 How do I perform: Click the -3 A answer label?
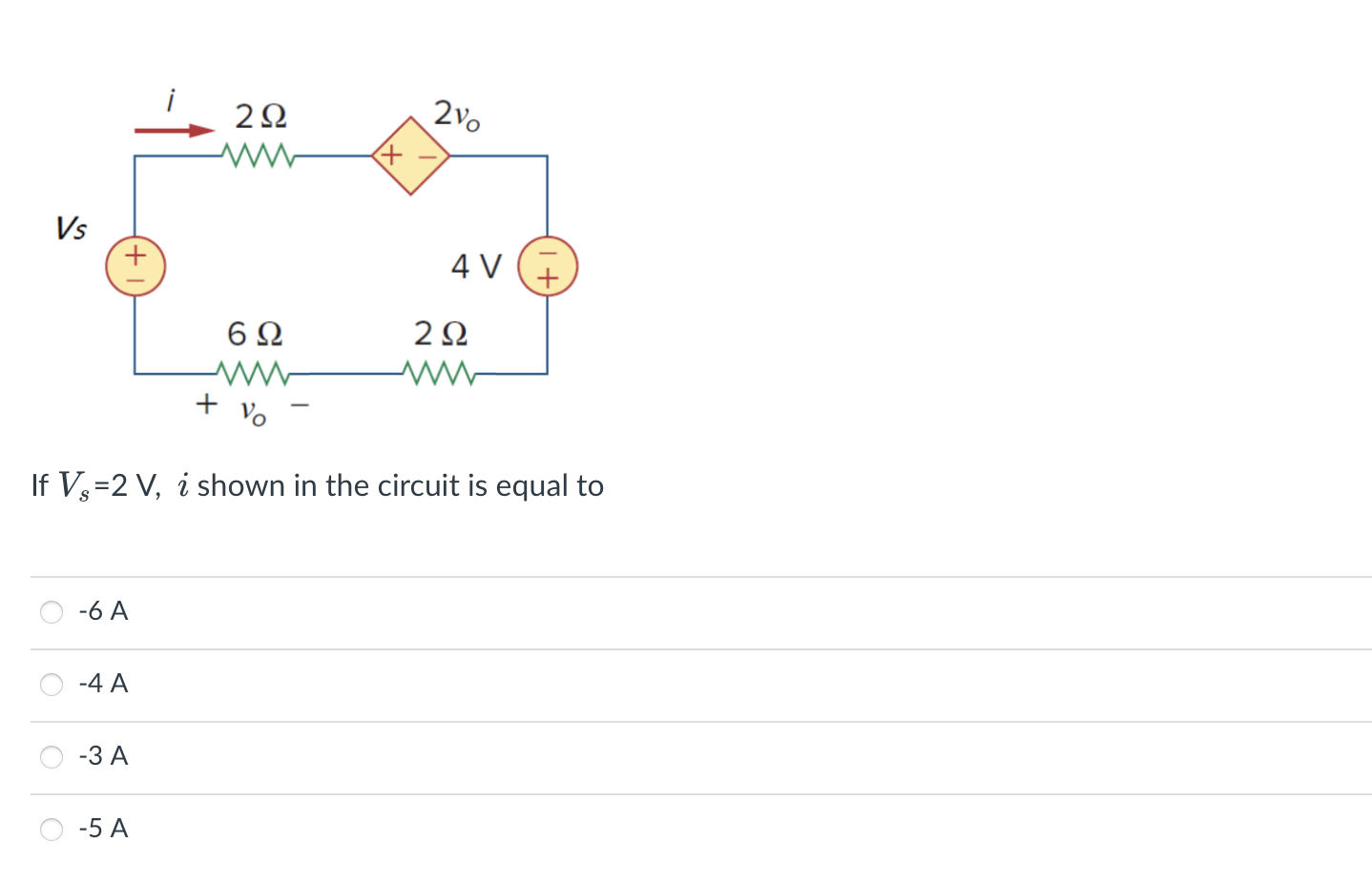pyautogui.click(x=103, y=756)
